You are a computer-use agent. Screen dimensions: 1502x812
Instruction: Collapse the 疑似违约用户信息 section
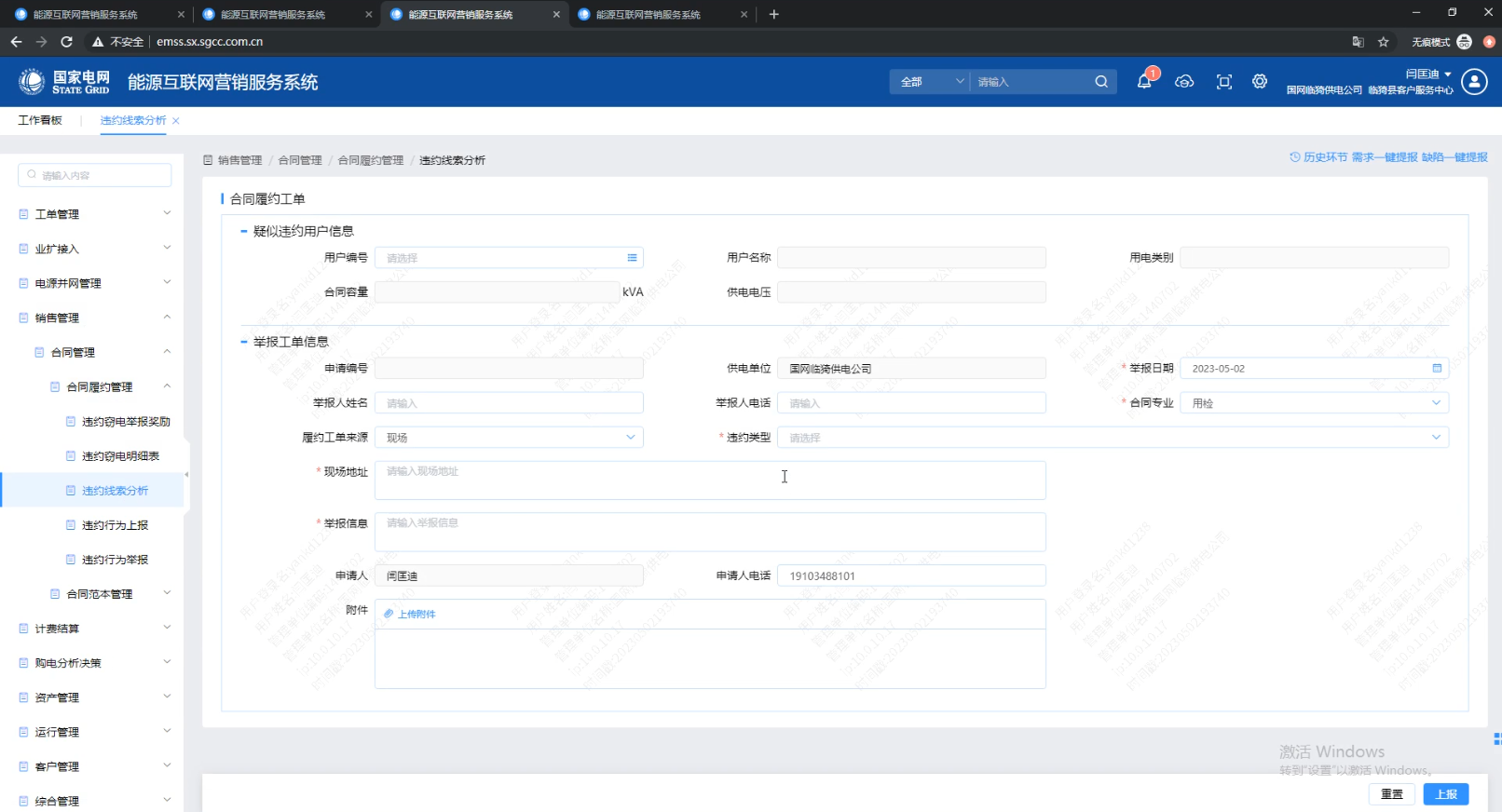click(x=244, y=231)
